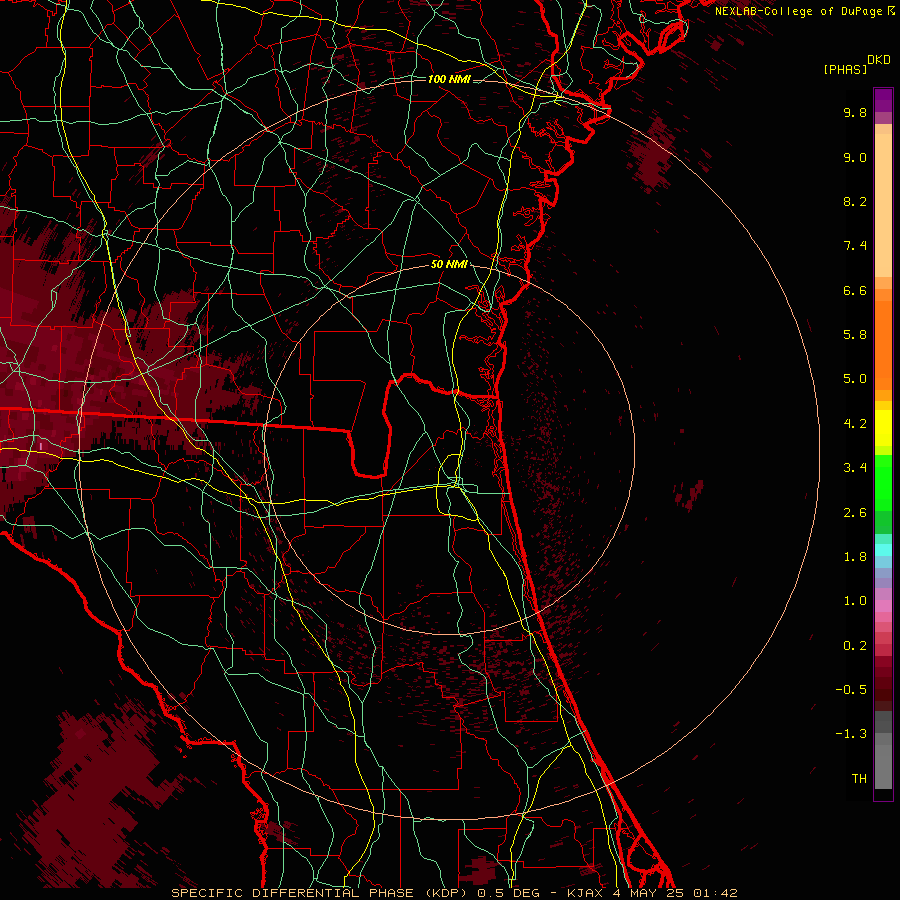Viewport: 900px width, 900px height.
Task: Pick the purple band atop the color bar
Action: [x=883, y=100]
